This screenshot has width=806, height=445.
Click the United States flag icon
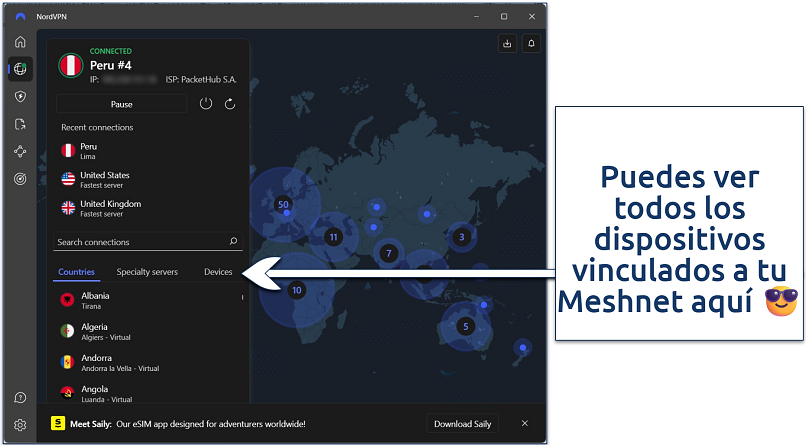click(x=68, y=179)
